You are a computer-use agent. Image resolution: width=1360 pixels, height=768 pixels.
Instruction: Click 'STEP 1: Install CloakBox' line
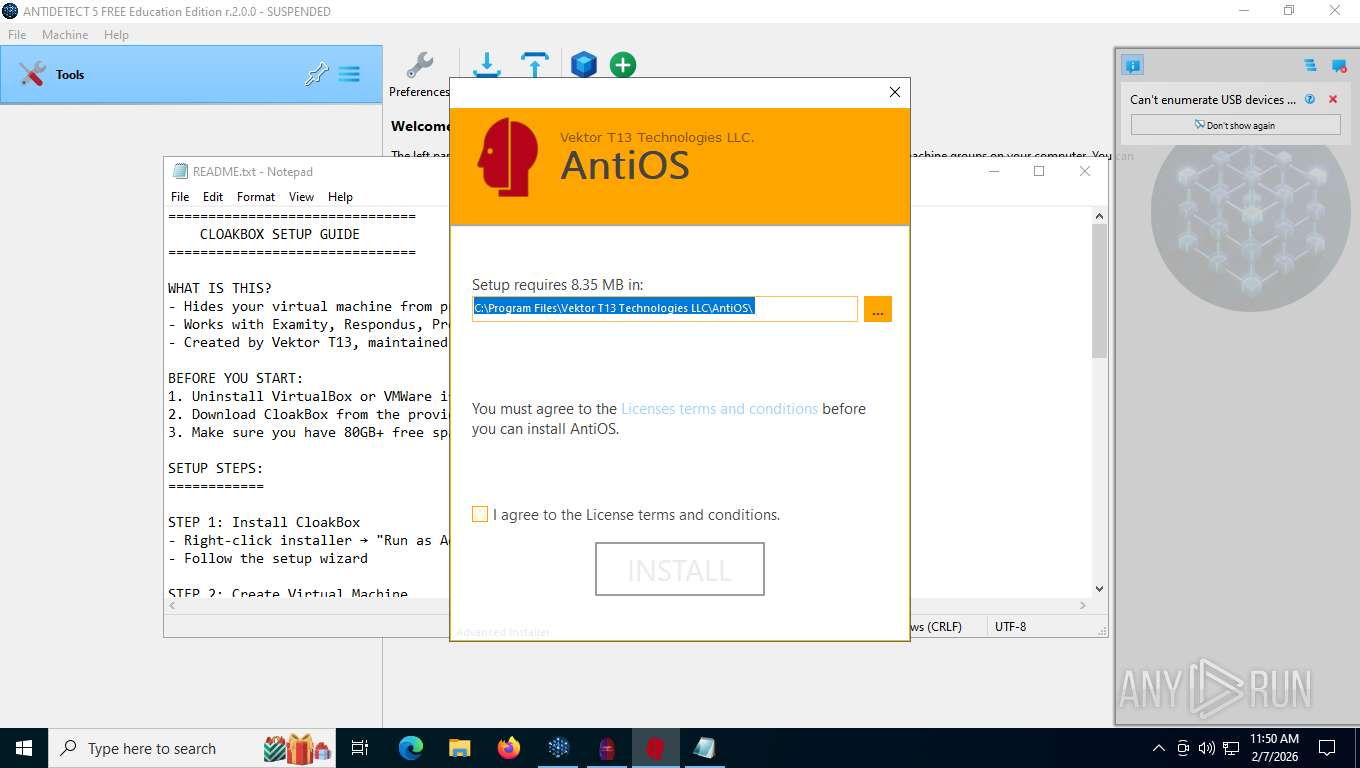[x=264, y=522]
